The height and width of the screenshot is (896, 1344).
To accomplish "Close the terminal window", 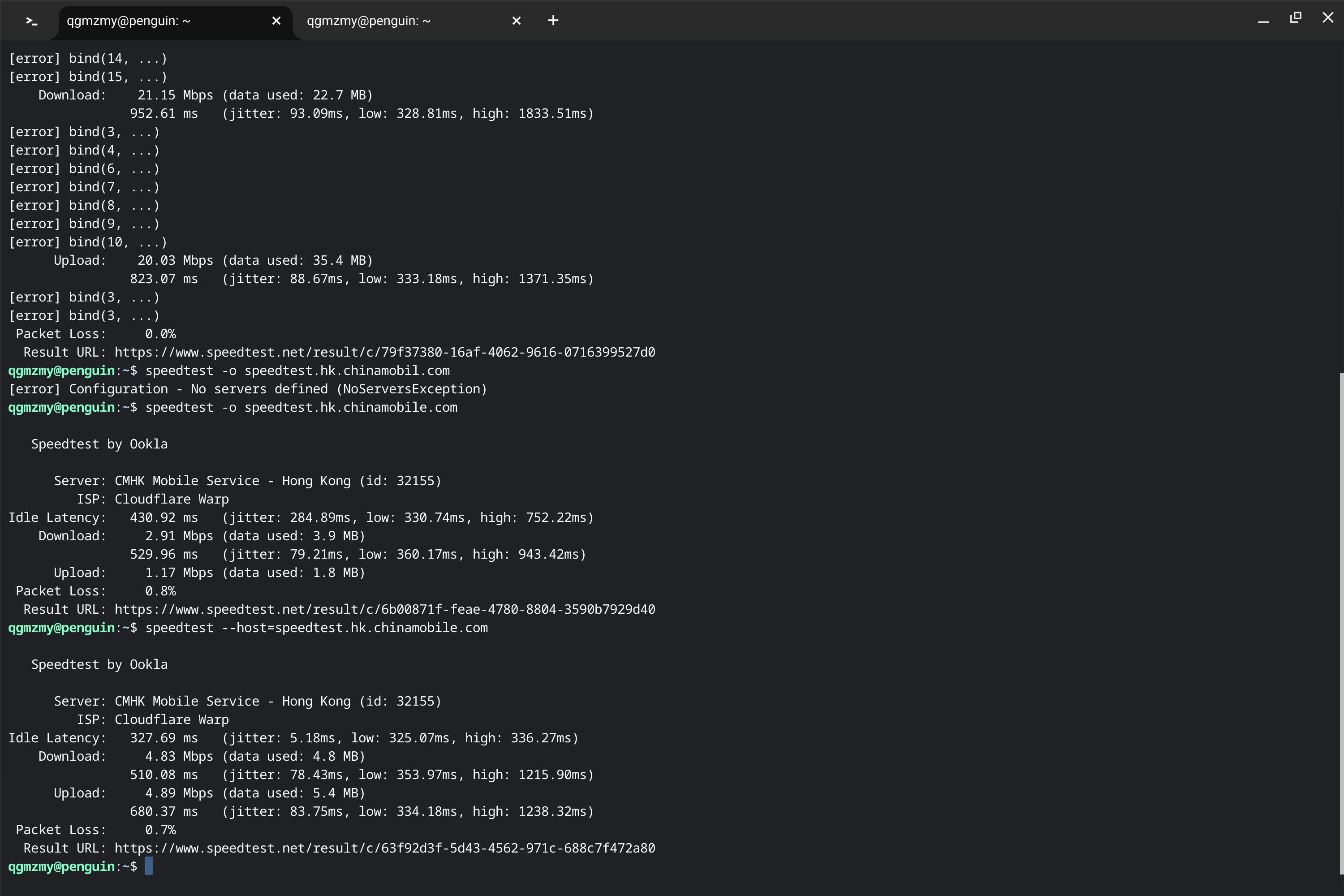I will 1327,18.
